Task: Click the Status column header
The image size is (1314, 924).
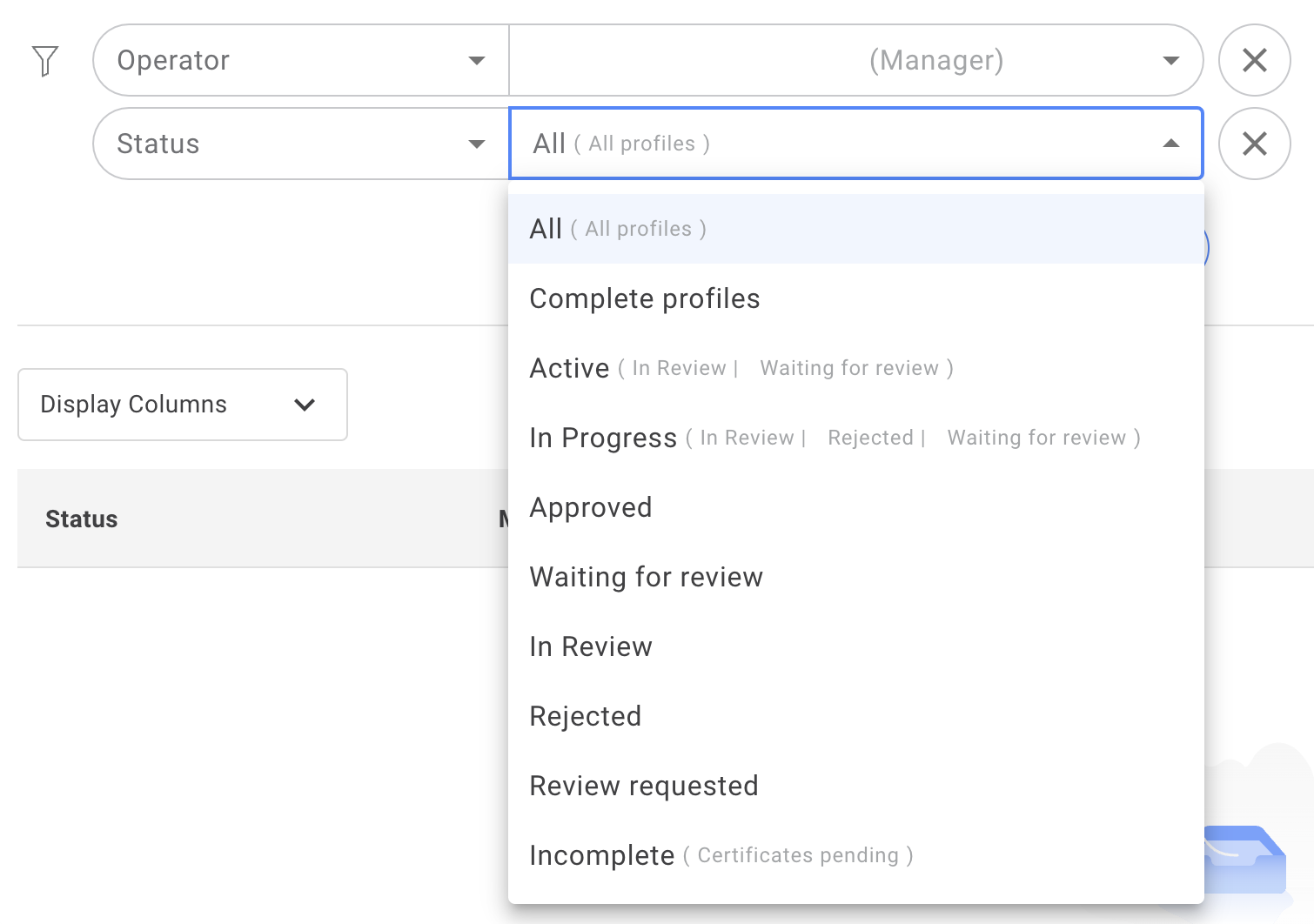Action: pyautogui.click(x=81, y=519)
